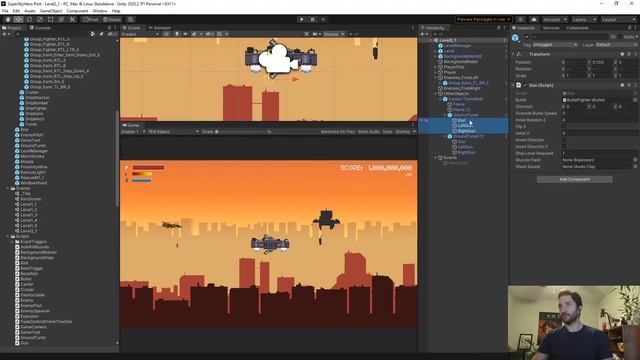640x360 pixels.
Task: Open the Scene camera settings icon
Action: (x=316, y=34)
